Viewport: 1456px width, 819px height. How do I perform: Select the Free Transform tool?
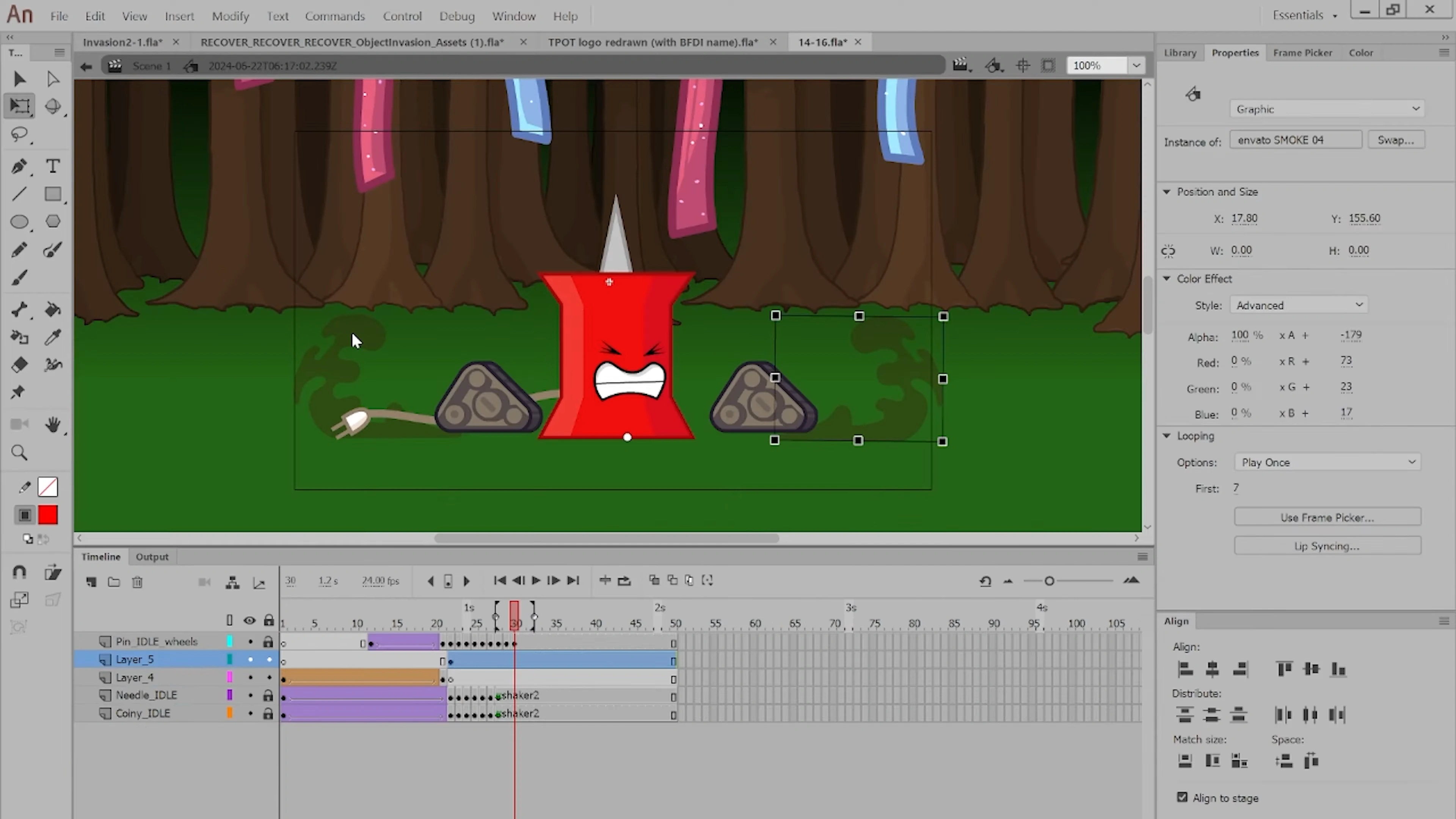point(20,106)
